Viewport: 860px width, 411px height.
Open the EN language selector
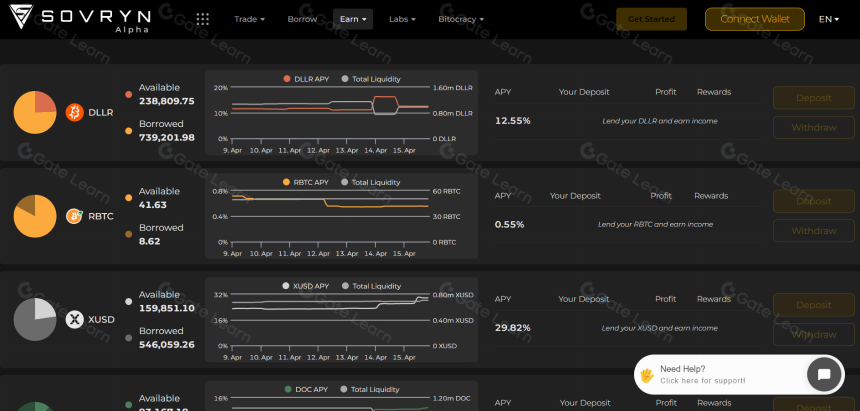pyautogui.click(x=829, y=19)
